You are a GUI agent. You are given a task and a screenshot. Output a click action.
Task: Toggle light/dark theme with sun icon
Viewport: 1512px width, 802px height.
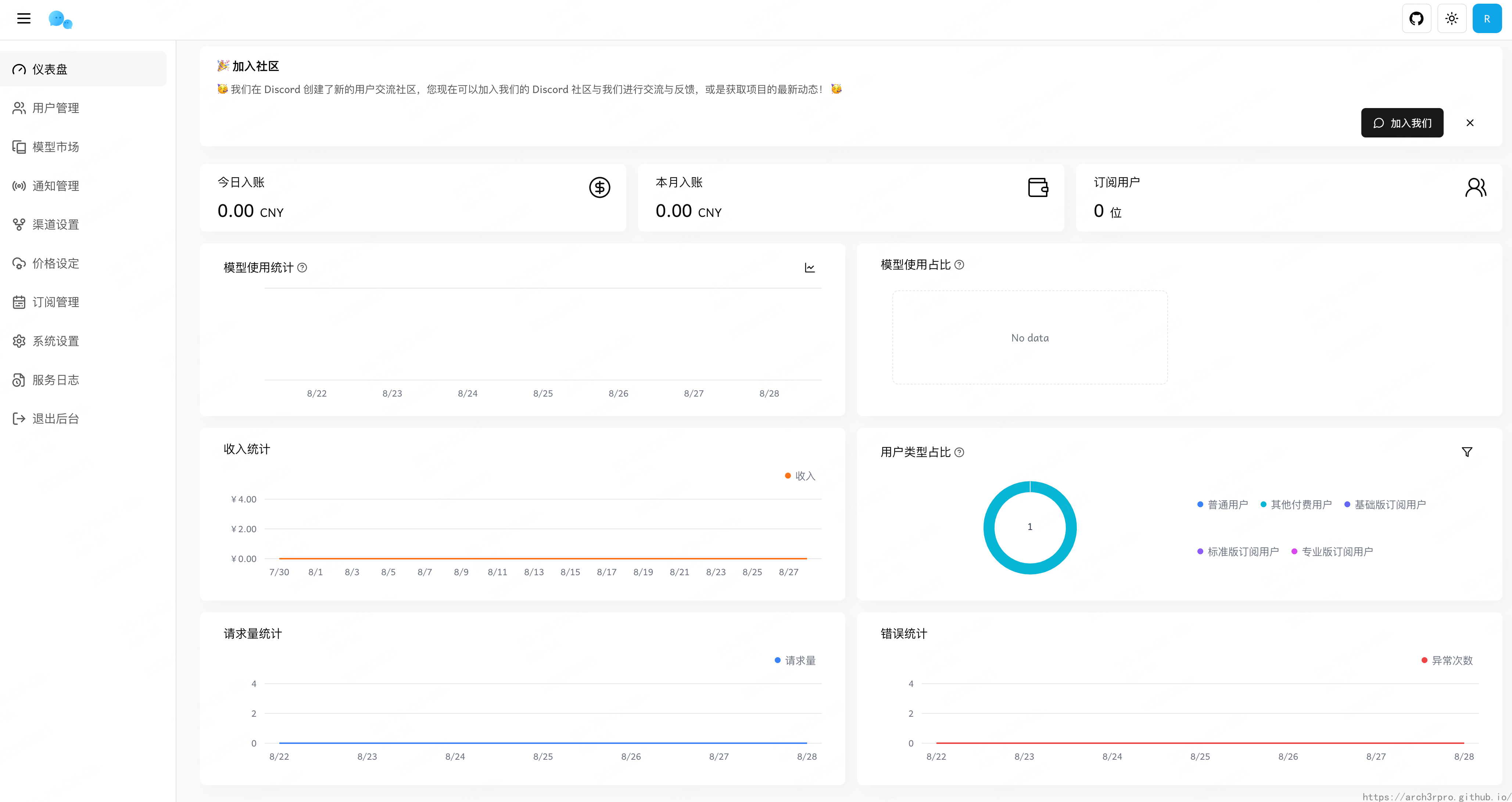point(1452,19)
